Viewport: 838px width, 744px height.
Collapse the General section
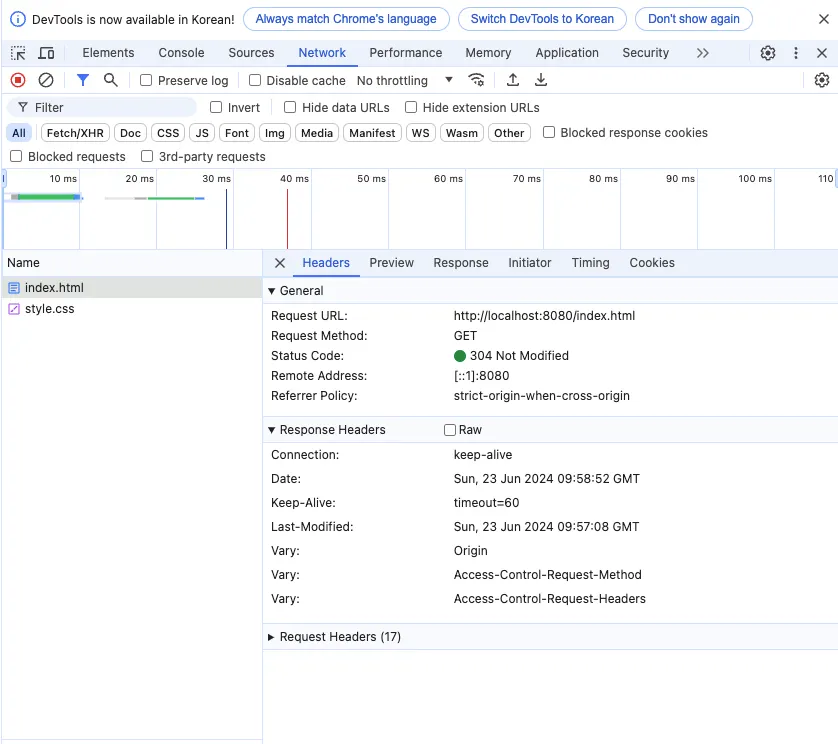[x=300, y=291]
